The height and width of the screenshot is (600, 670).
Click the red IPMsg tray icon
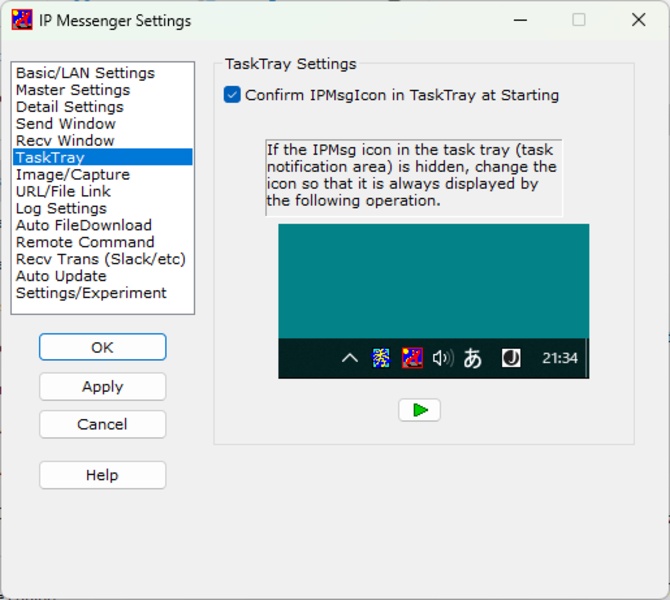[x=411, y=358]
